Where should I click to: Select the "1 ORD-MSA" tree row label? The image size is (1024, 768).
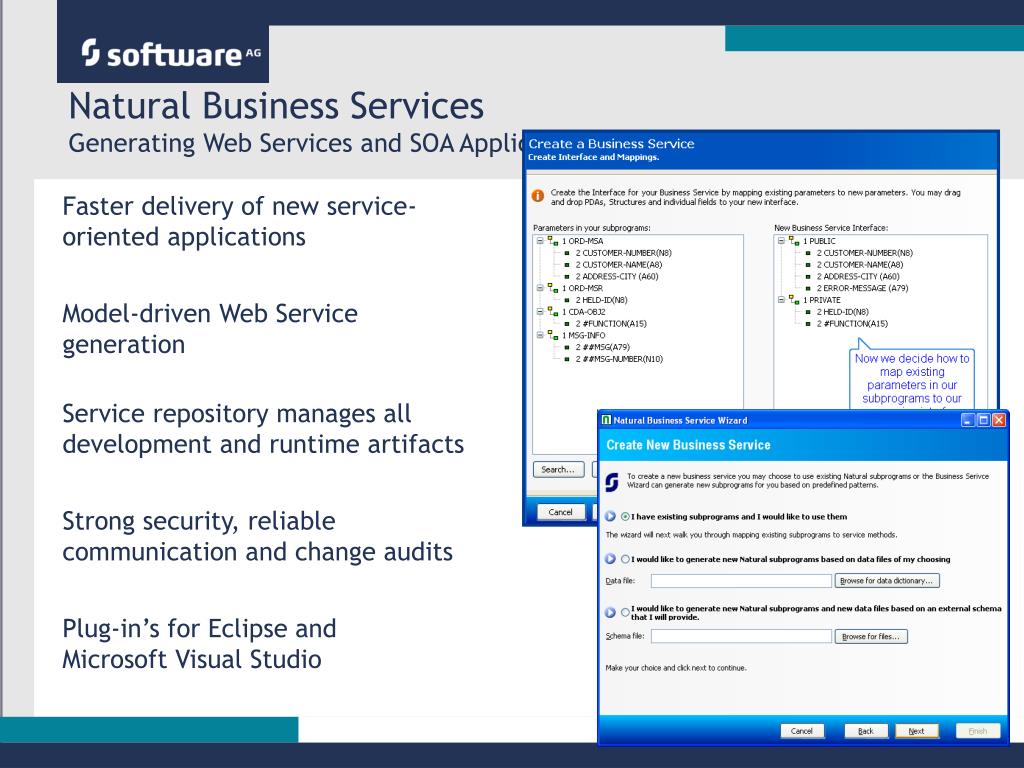[x=583, y=241]
